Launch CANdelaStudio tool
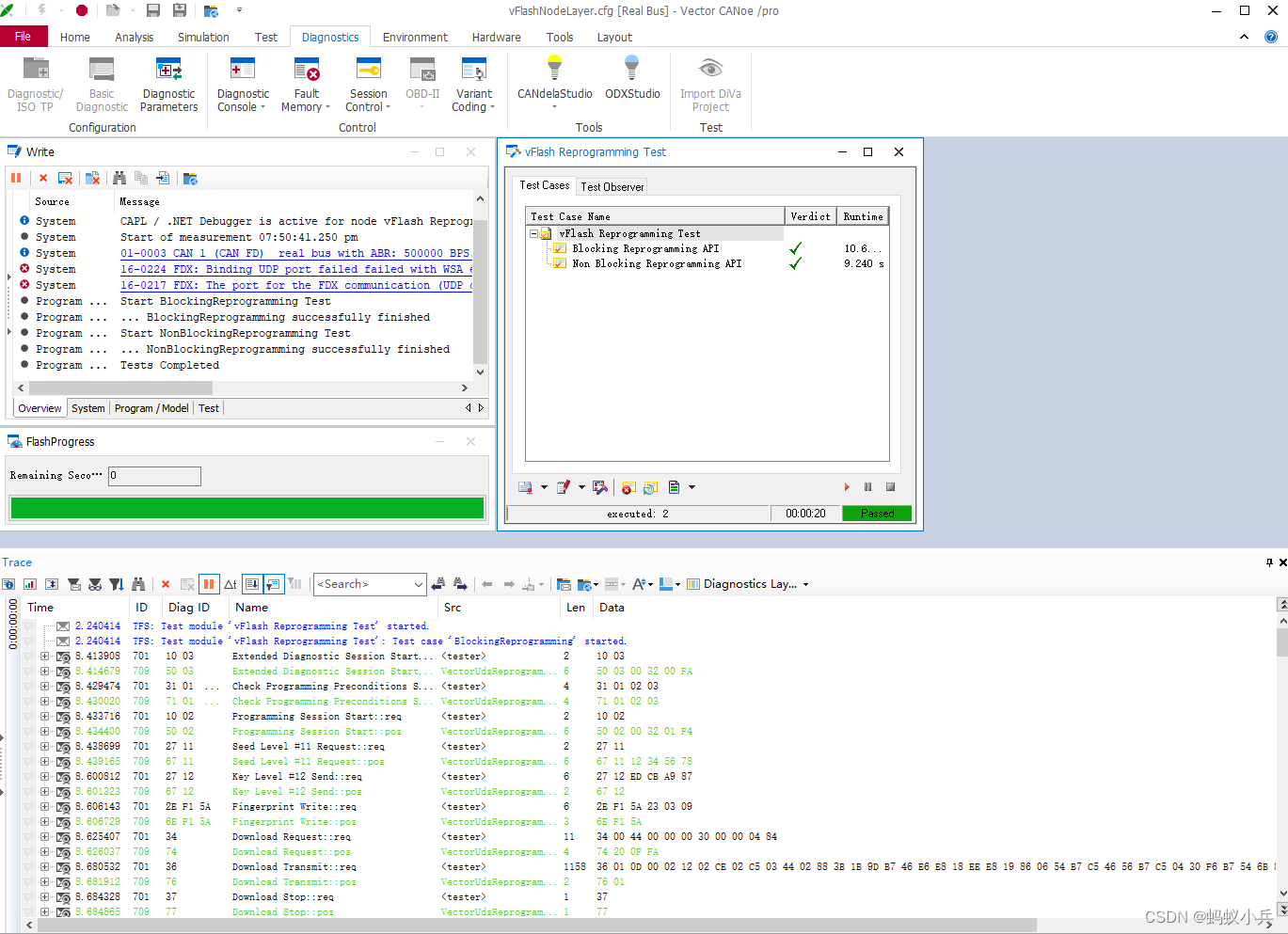 [554, 83]
